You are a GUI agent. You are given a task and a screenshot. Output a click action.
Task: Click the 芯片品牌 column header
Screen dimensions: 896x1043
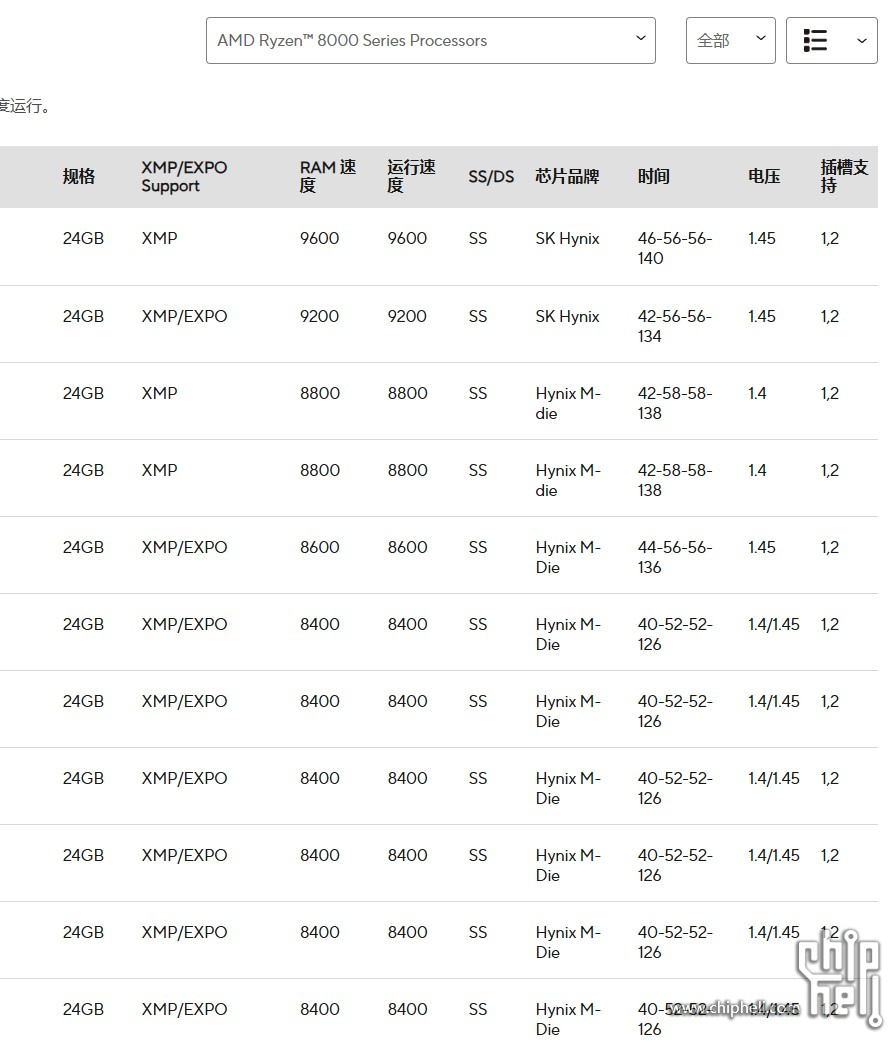(x=567, y=177)
